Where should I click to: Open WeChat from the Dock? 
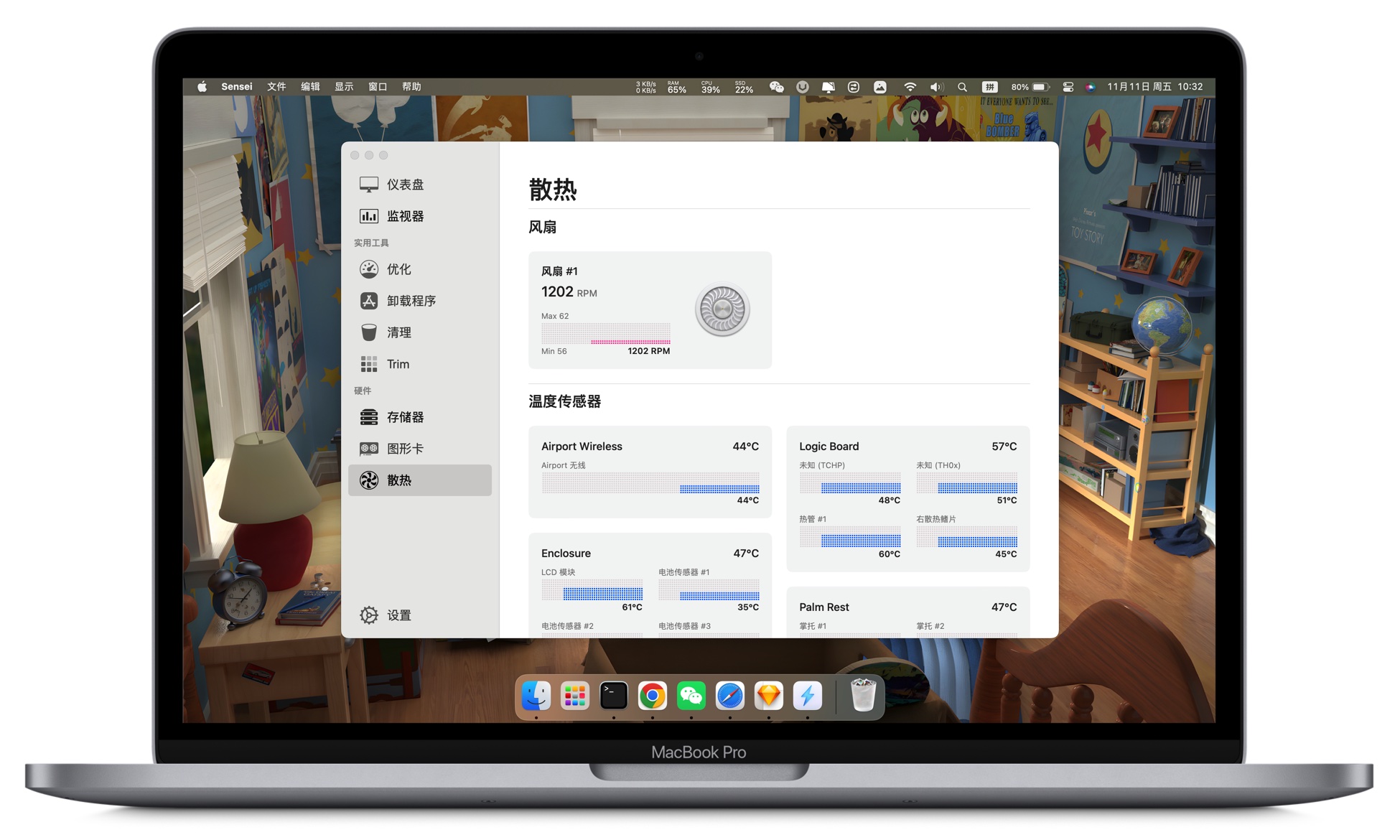691,696
